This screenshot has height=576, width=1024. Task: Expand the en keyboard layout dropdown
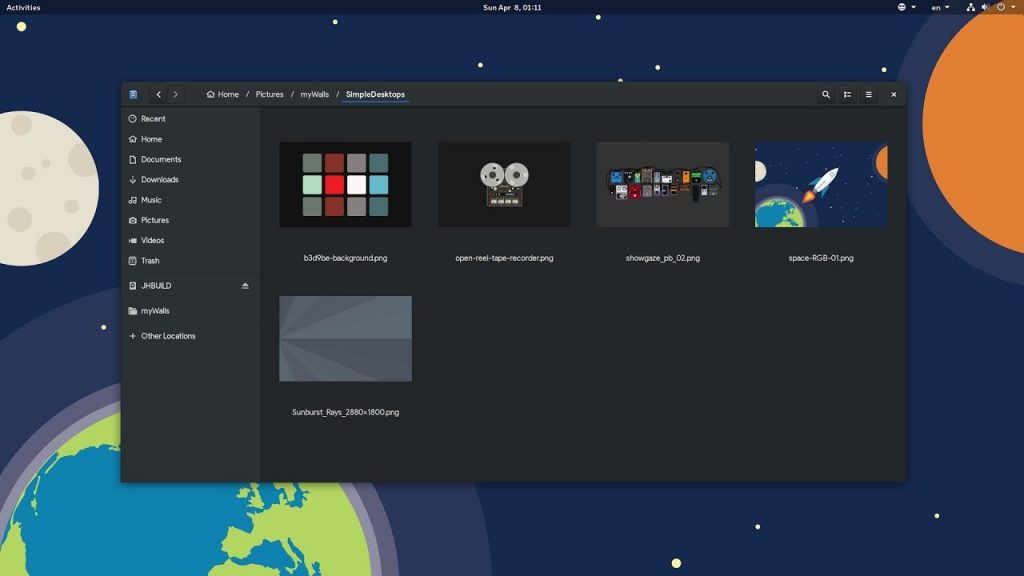pos(940,7)
